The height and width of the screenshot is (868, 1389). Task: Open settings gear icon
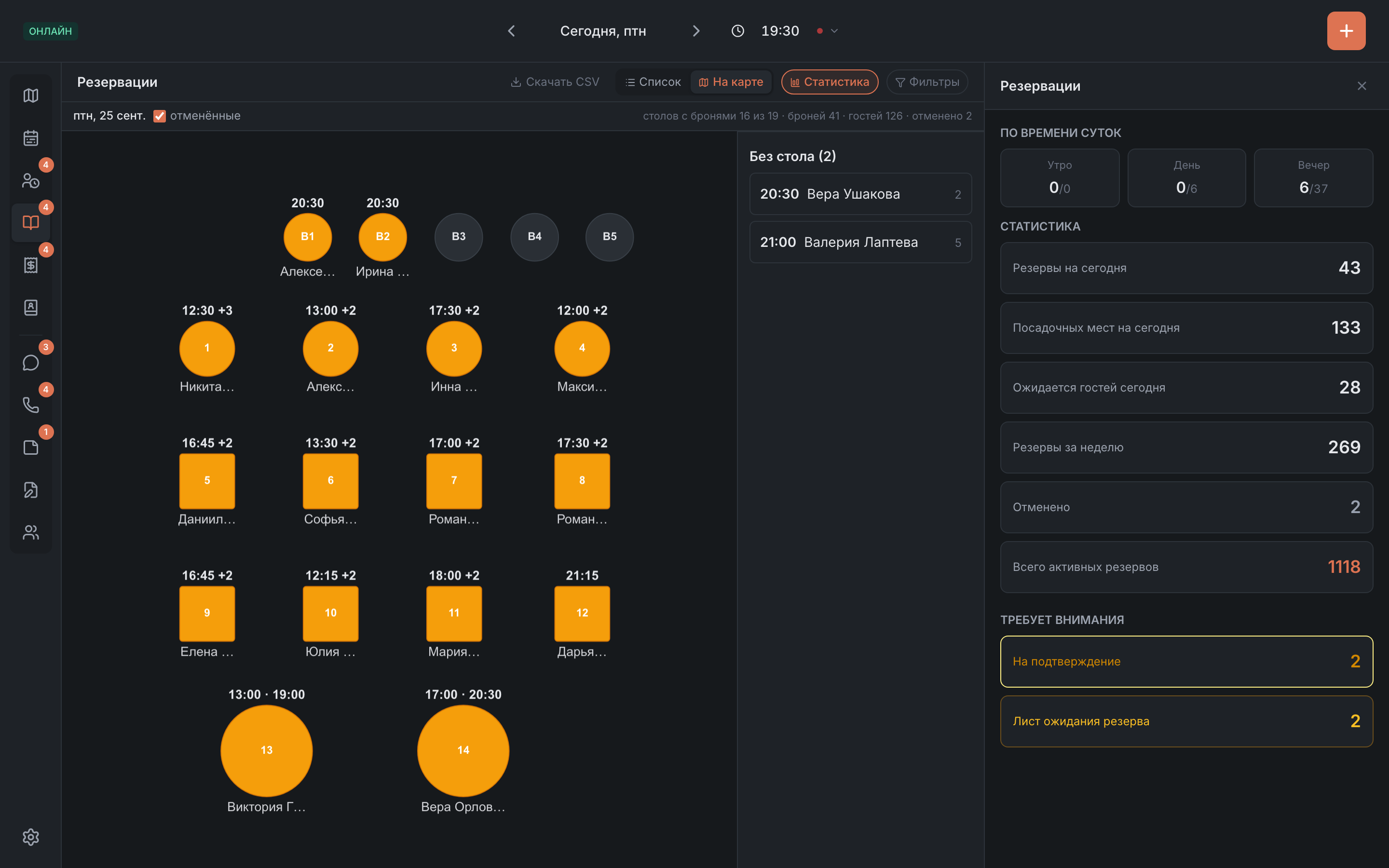[x=30, y=837]
